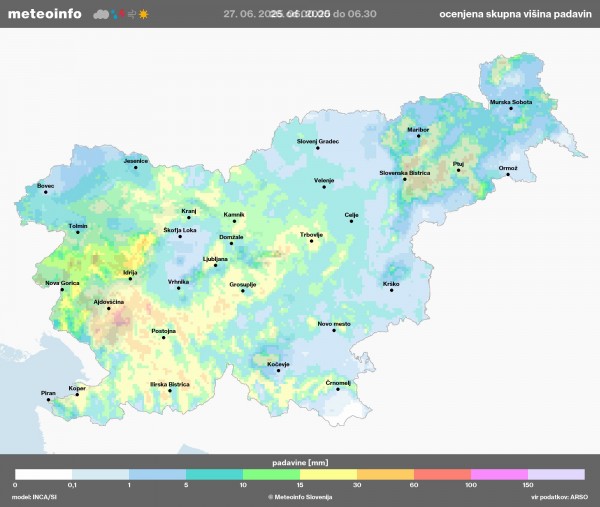The height and width of the screenshot is (507, 600).
Task: Click the legend value '150'
Action: pos(528,485)
